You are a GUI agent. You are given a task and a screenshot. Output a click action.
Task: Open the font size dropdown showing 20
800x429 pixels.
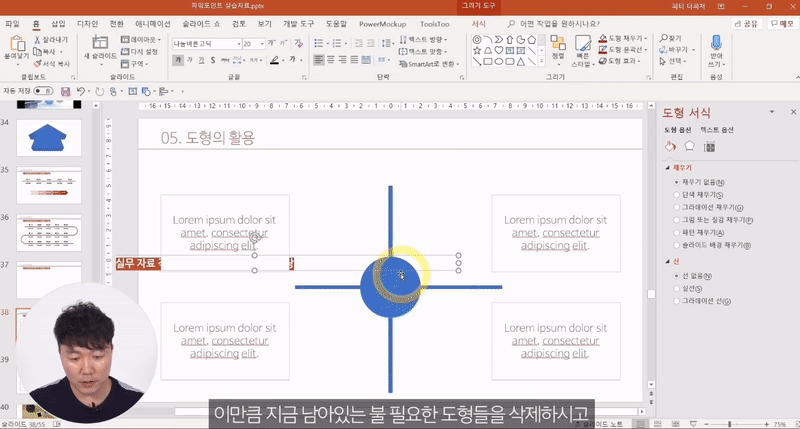(x=262, y=44)
